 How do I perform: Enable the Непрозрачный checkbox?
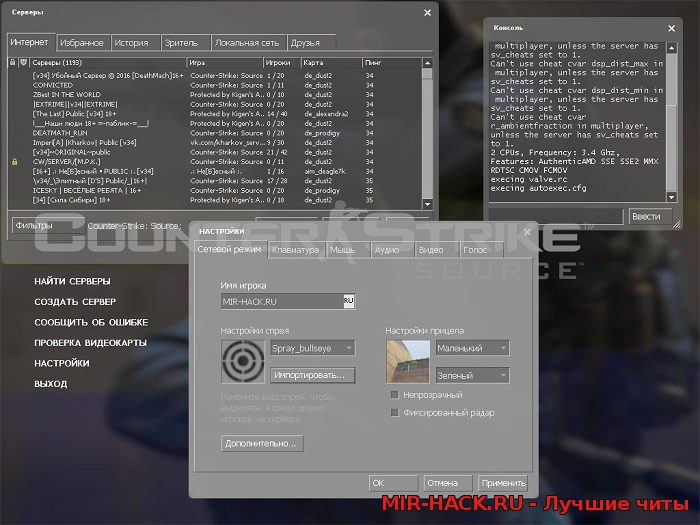395,395
